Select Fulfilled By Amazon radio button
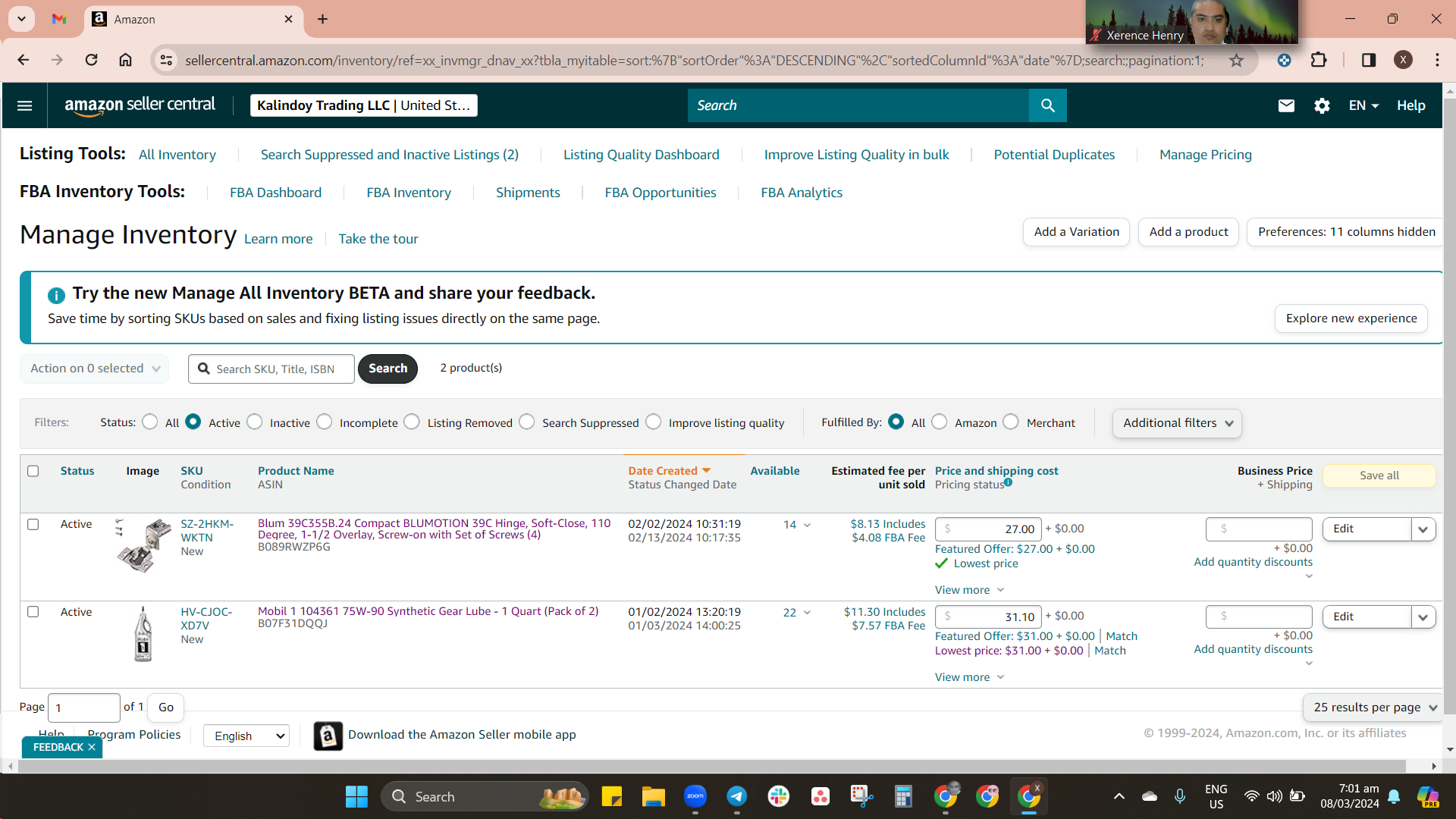Image resolution: width=1456 pixels, height=819 pixels. 940,422
